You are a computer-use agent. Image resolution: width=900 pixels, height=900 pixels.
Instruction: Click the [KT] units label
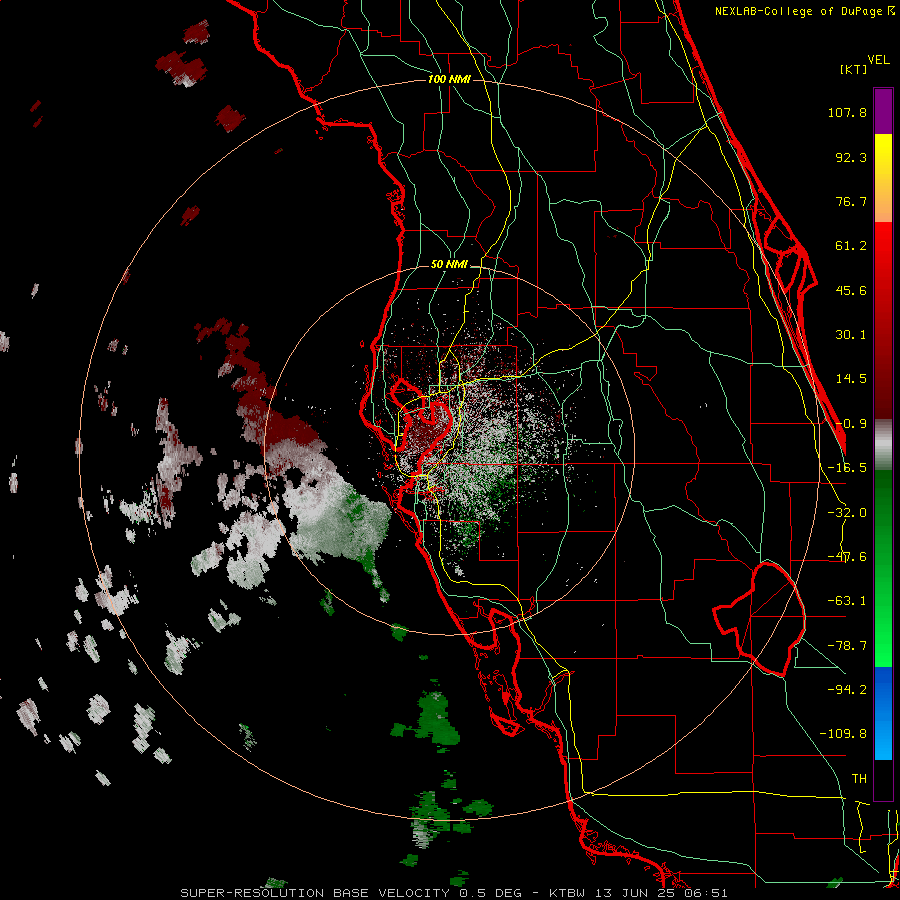click(x=853, y=69)
